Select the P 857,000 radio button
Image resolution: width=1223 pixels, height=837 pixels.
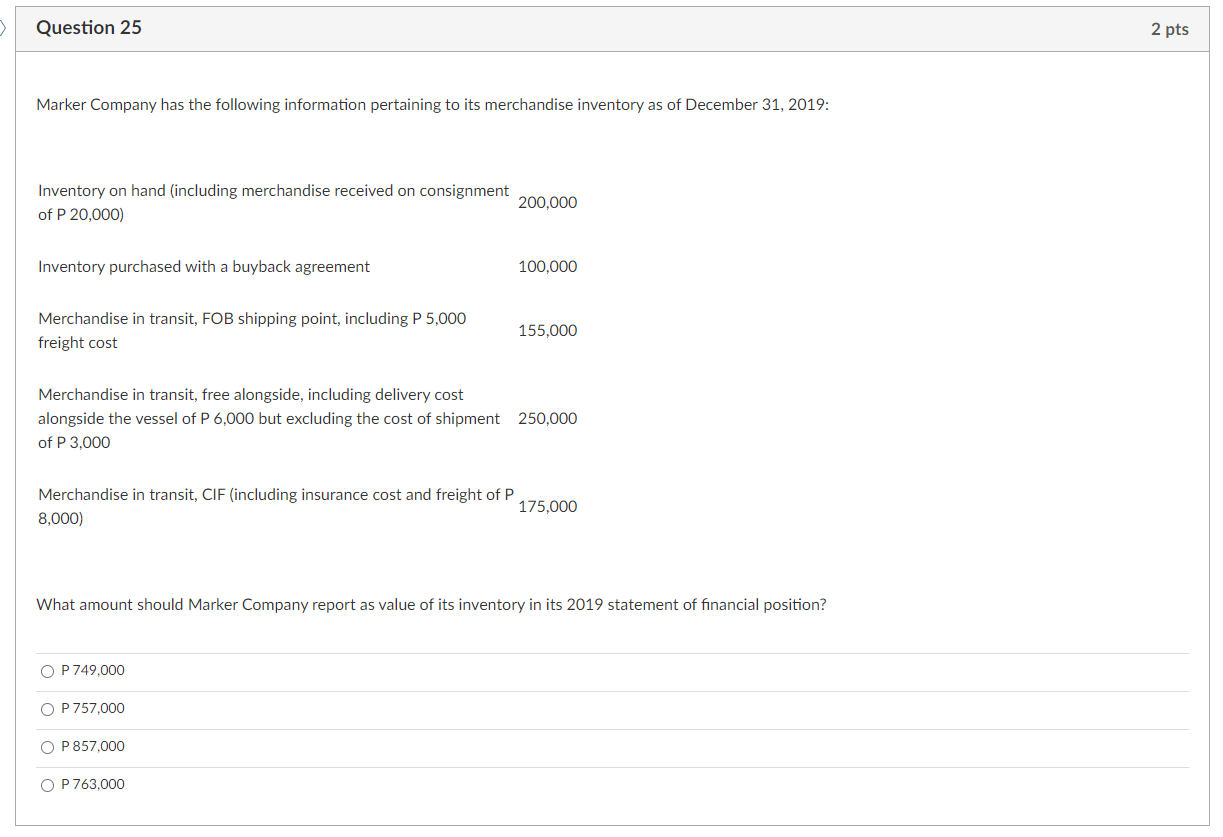pos(47,747)
